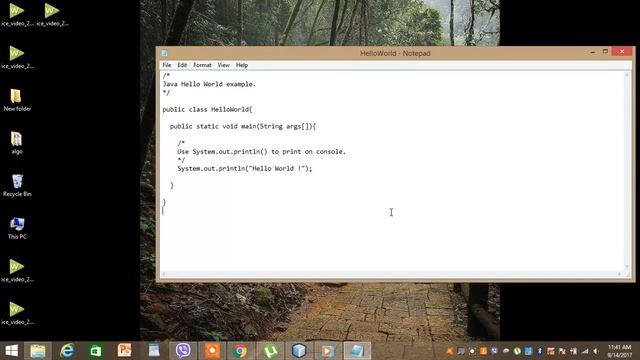640x360 pixels.
Task: Launch Internet Explorer from the taskbar
Action: click(67, 351)
